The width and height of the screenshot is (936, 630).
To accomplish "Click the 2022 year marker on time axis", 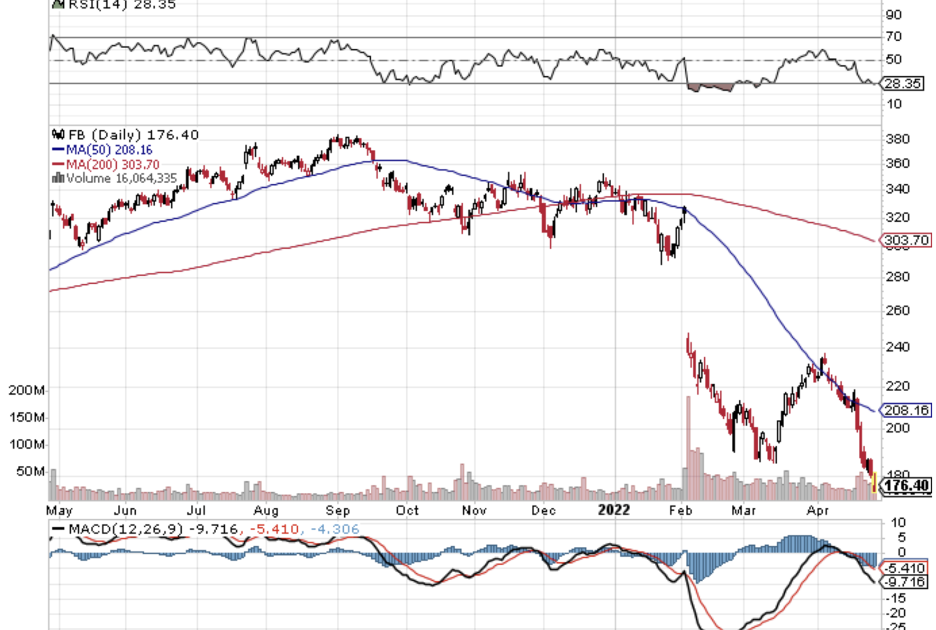I will pos(614,508).
